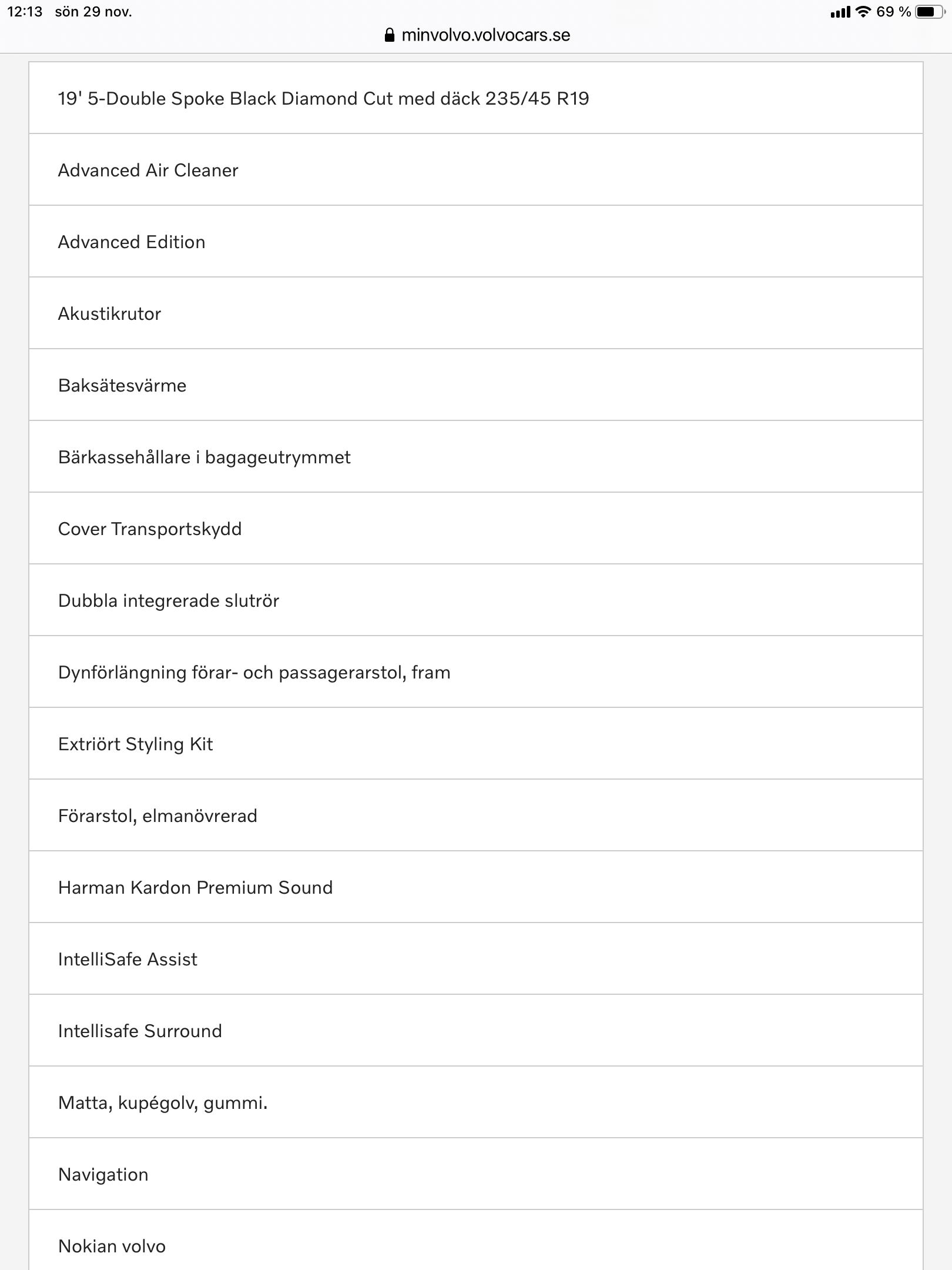Choose the Baksätesvärme row
952x1270 pixels.
[x=476, y=385]
